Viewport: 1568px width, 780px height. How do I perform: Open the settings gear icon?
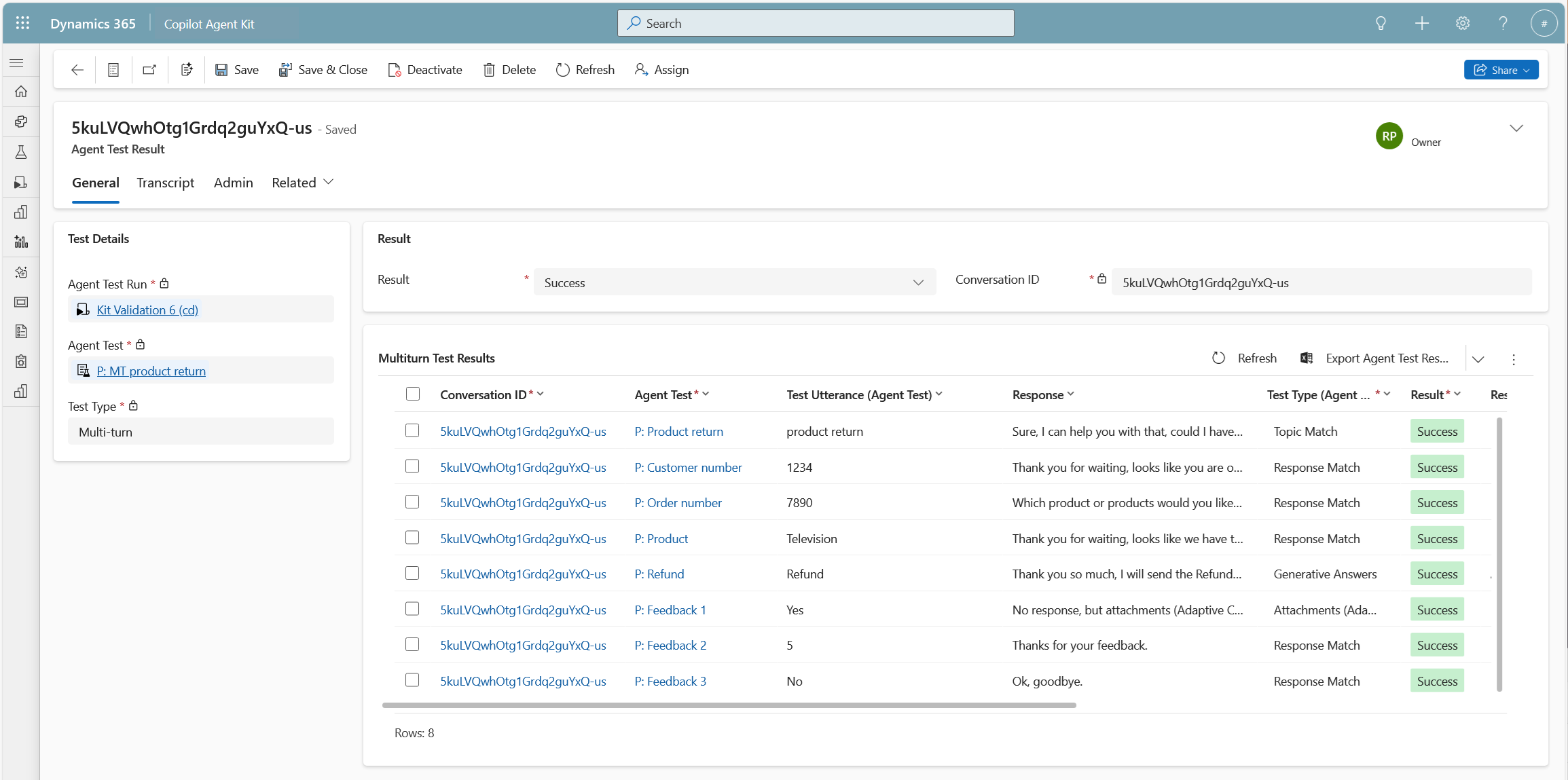click(x=1462, y=23)
